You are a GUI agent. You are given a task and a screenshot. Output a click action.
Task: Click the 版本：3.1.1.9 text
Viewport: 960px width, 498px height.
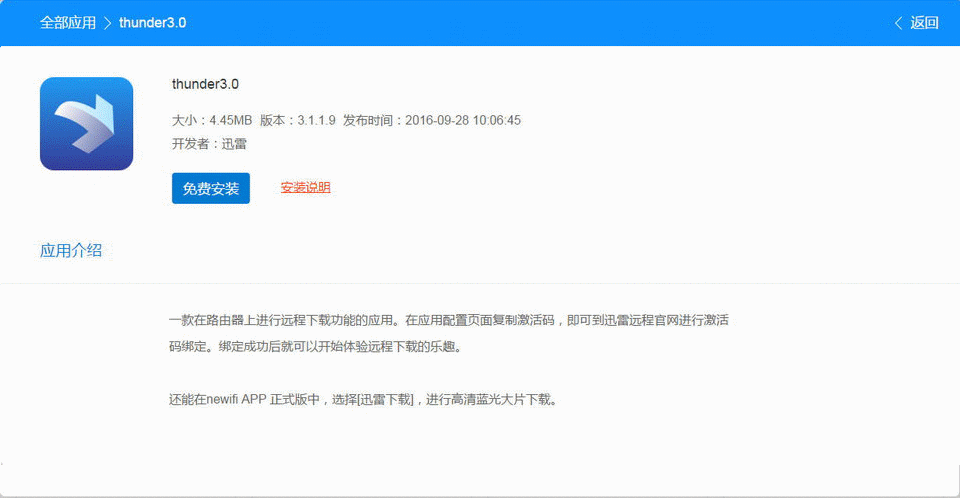[x=298, y=120]
